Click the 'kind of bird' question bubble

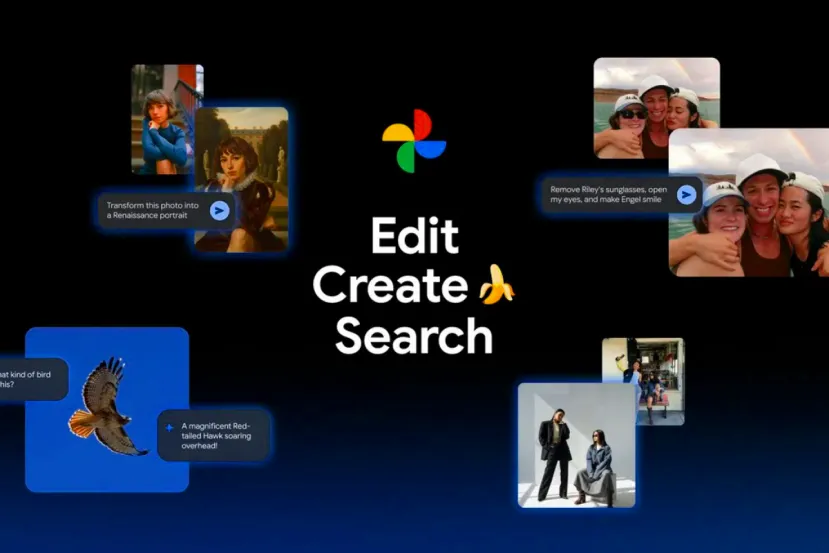pyautogui.click(x=32, y=379)
